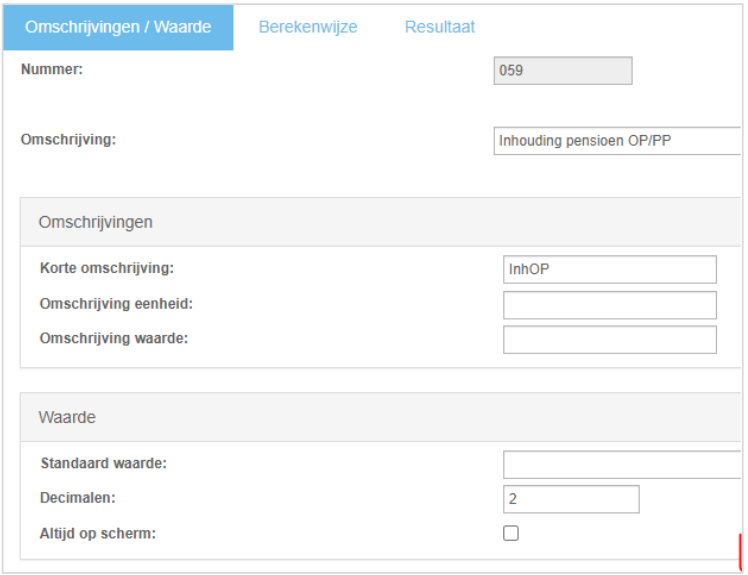
Task: Click the Omschrijving eenheid: label
Action: (116, 303)
